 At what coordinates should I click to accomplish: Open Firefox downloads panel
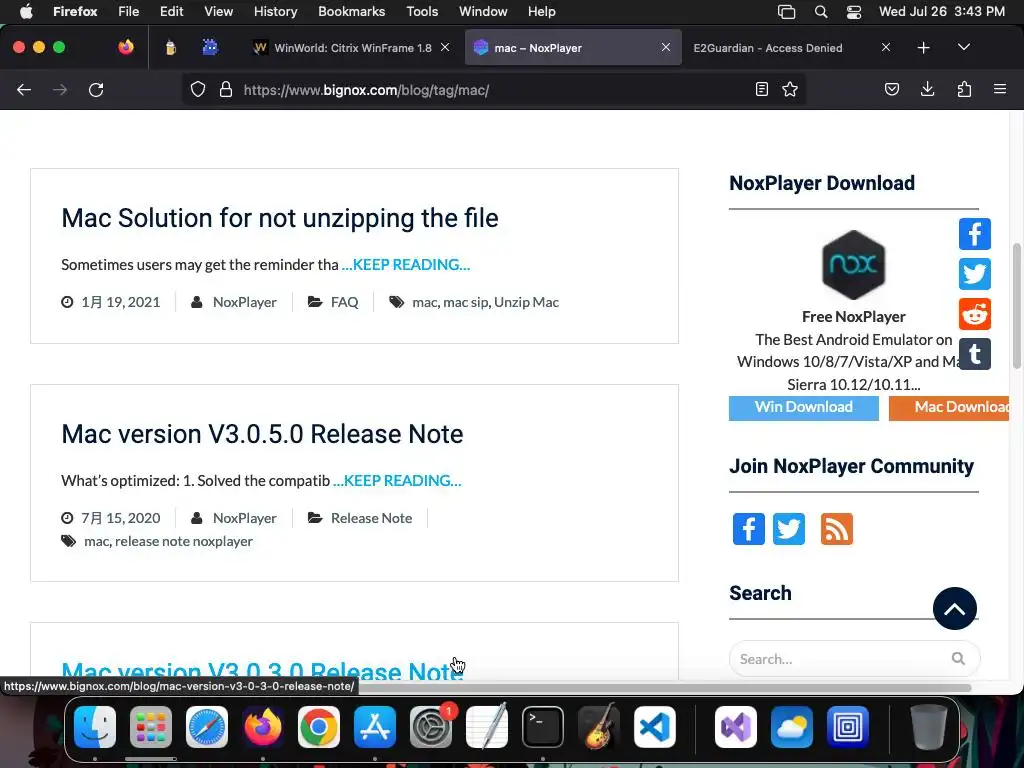927,89
